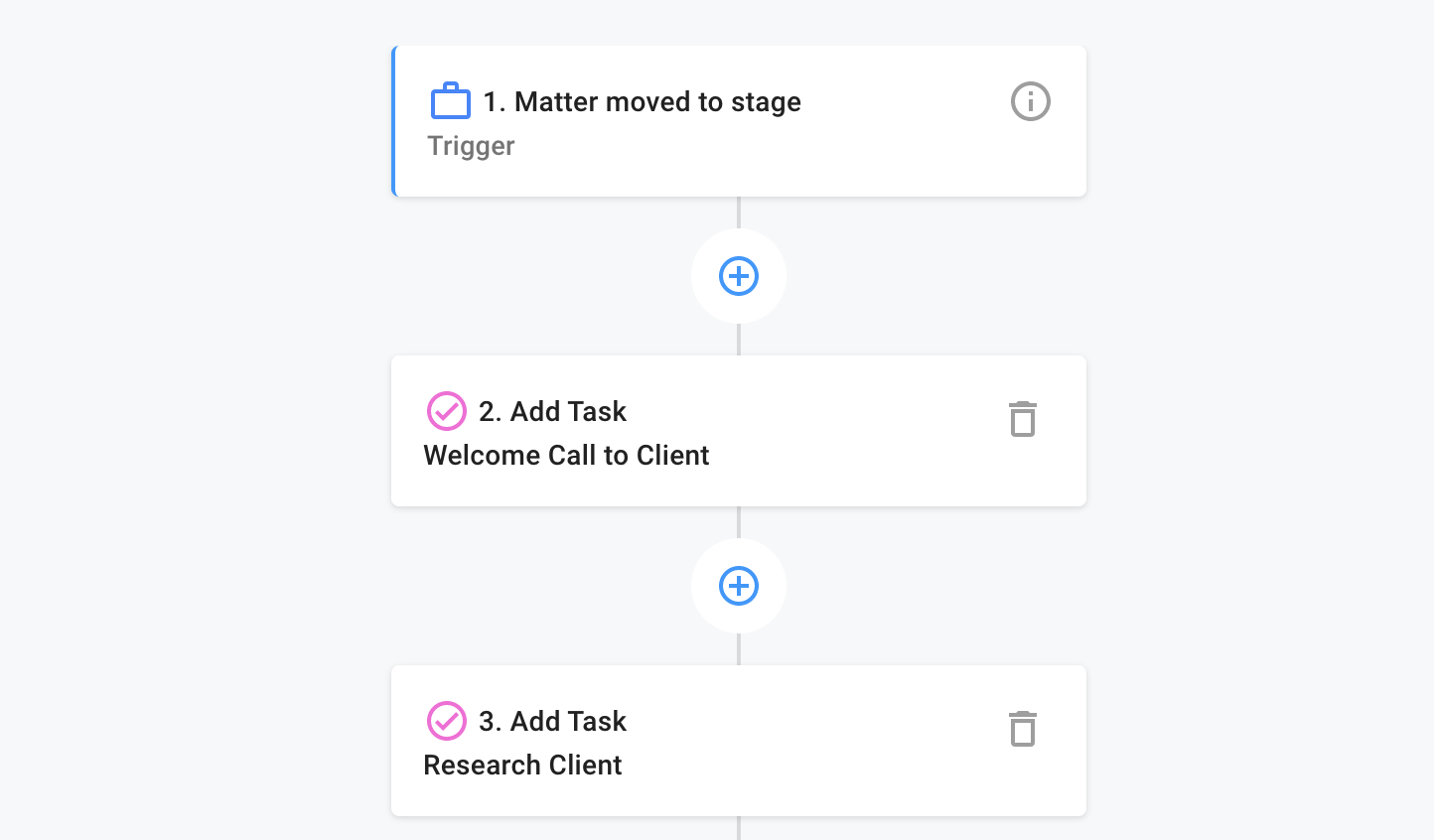Select the "1. Matter moved to stage" title
The image size is (1434, 840).
tap(642, 101)
